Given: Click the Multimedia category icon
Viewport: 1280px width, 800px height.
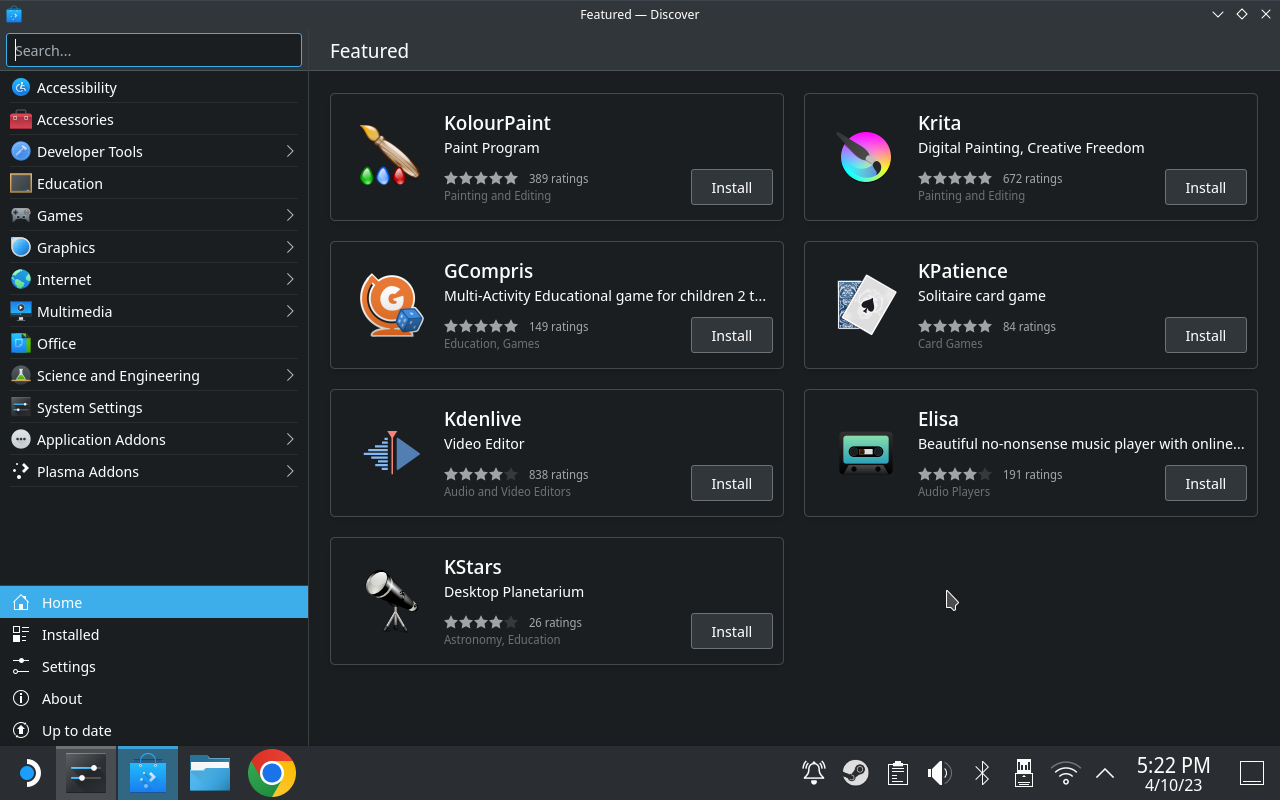Looking at the screenshot, I should click(21, 312).
